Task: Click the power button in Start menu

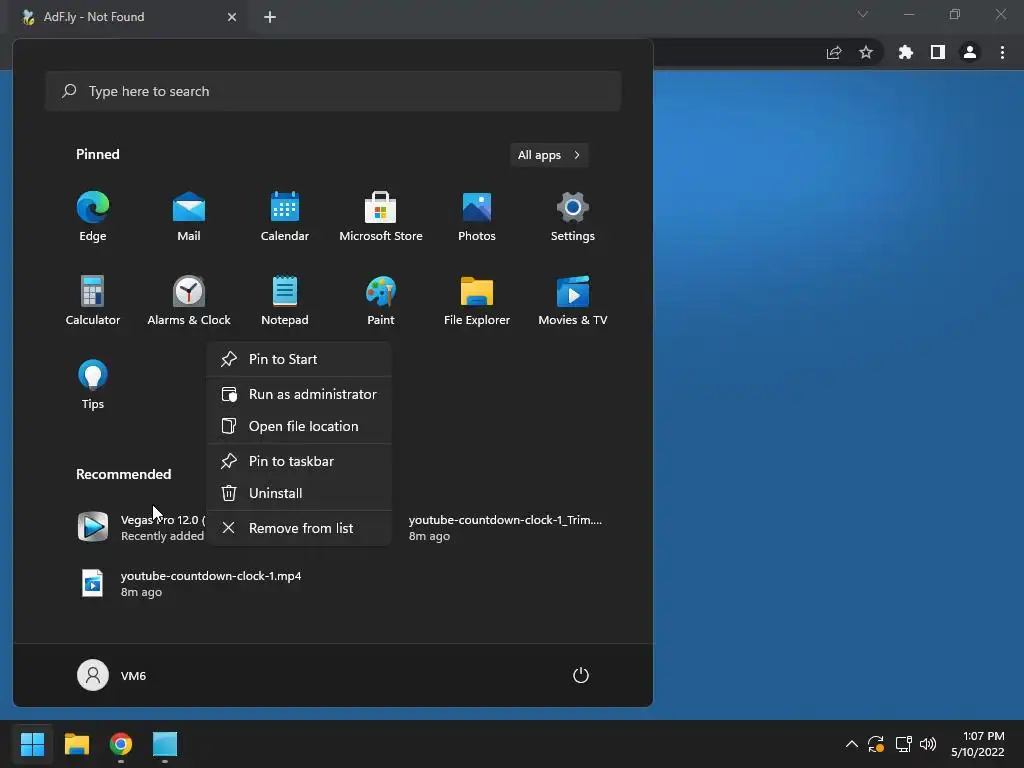Action: pyautogui.click(x=581, y=675)
